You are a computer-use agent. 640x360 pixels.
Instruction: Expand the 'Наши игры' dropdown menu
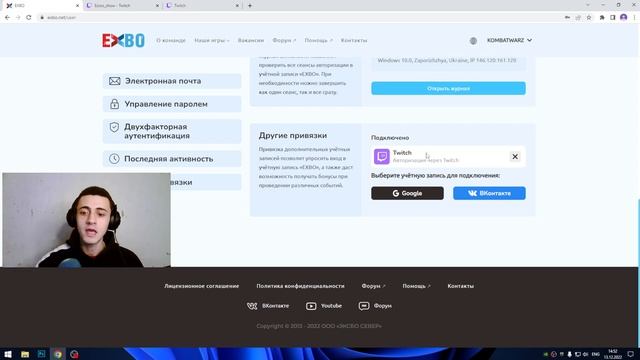(x=211, y=40)
